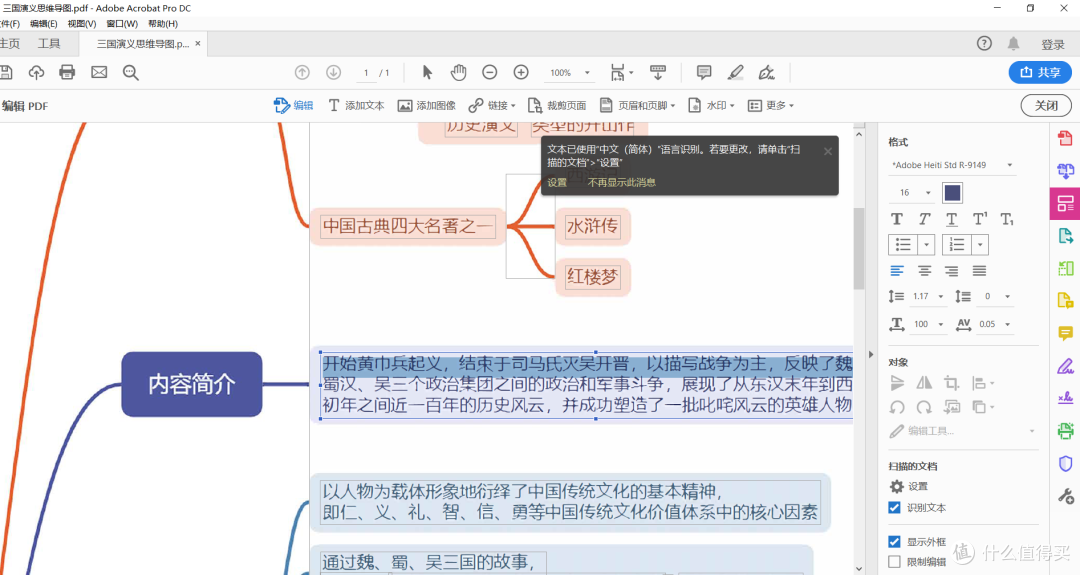Viewport: 1080px width, 575px height.
Task: Select the Hand pan tool
Action: click(x=459, y=72)
